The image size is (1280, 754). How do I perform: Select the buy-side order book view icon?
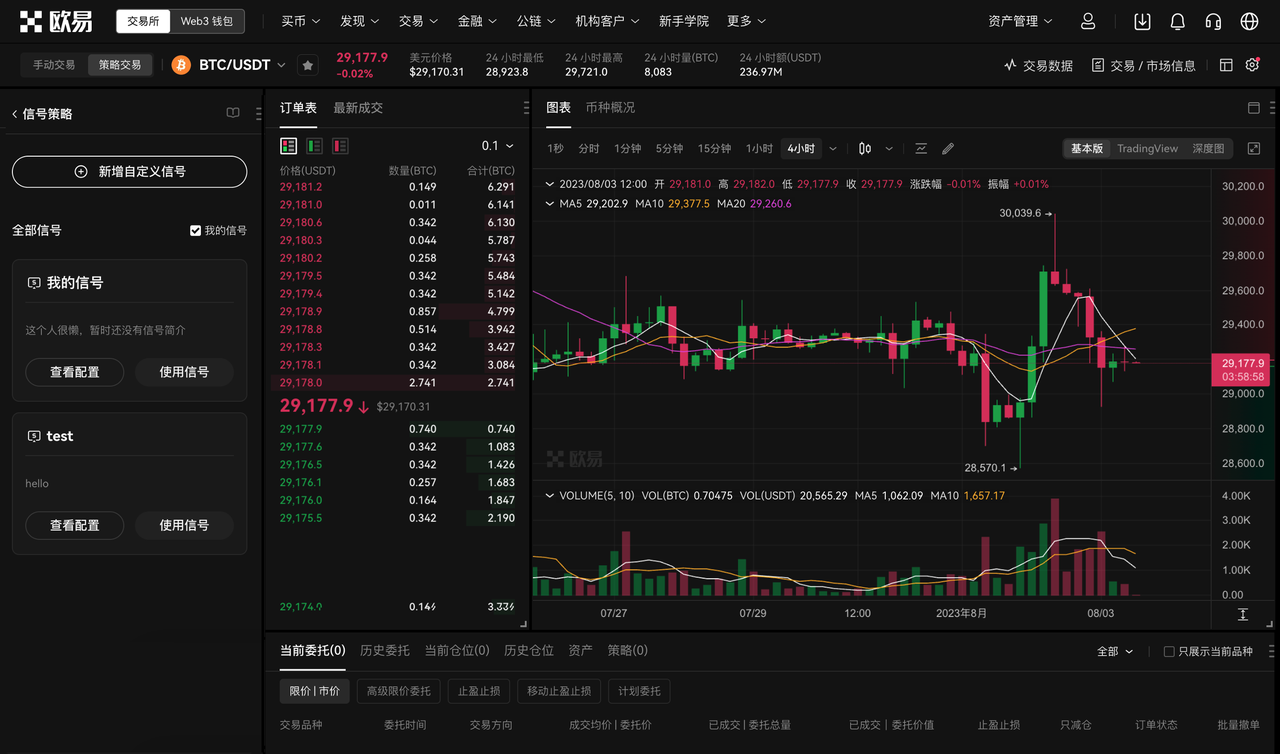click(x=313, y=146)
